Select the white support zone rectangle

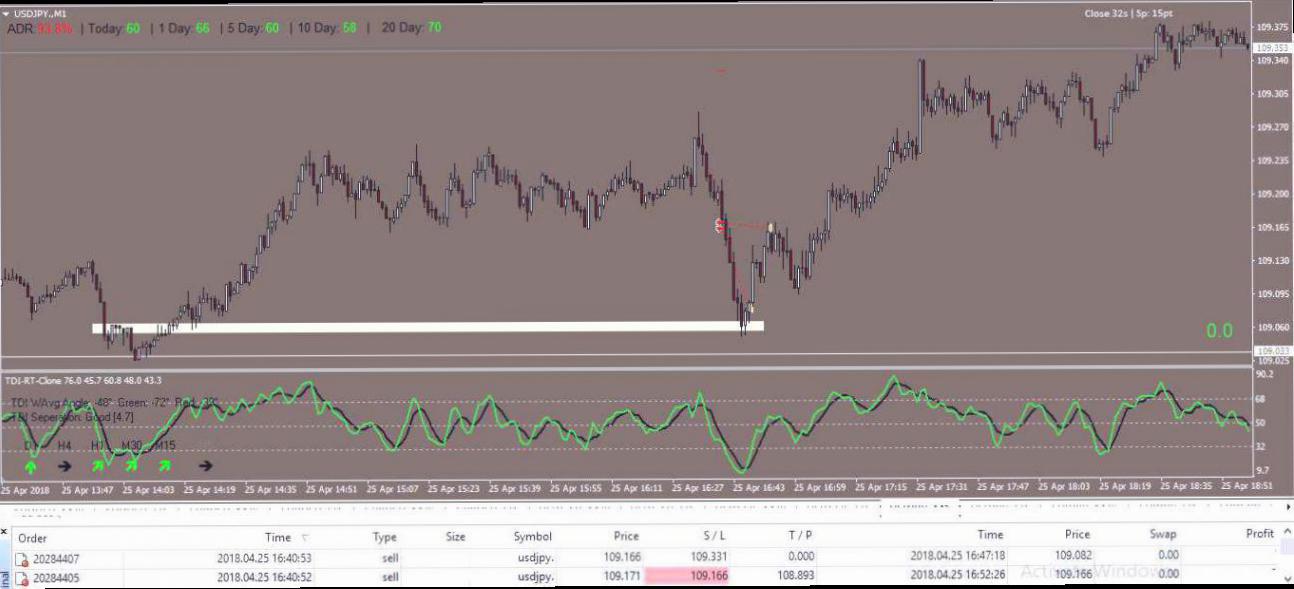coord(428,327)
